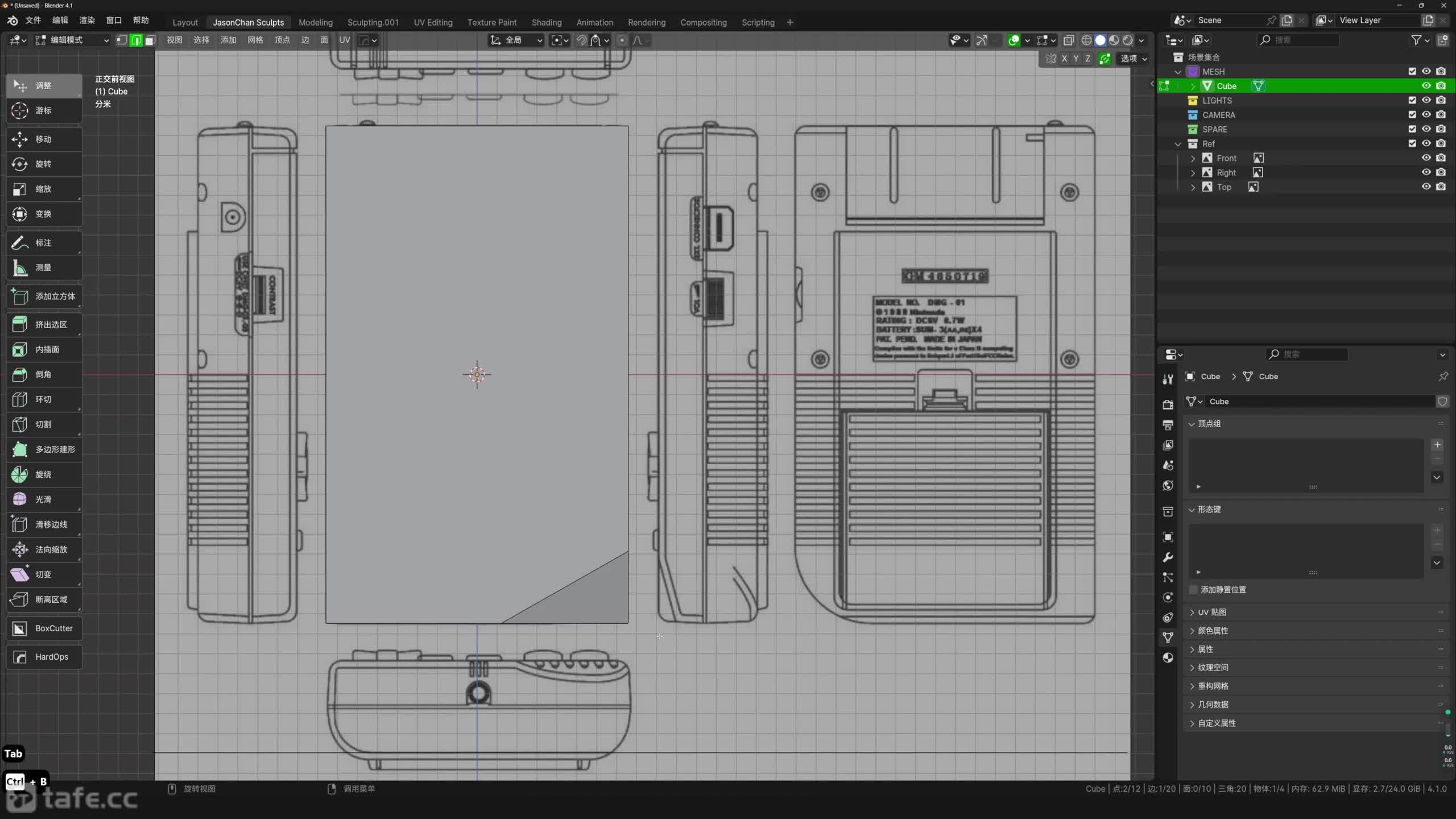Screen dimensions: 1456x819
Task: Select the 旋转 (Rotate) tool
Action: coord(44,164)
